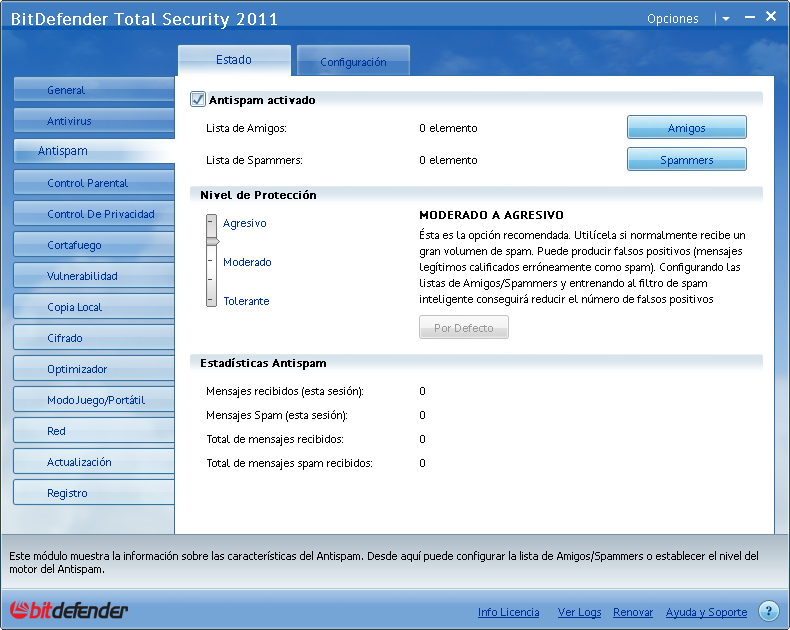
Task: Open the Vulnerabilidad module
Action: (x=94, y=276)
